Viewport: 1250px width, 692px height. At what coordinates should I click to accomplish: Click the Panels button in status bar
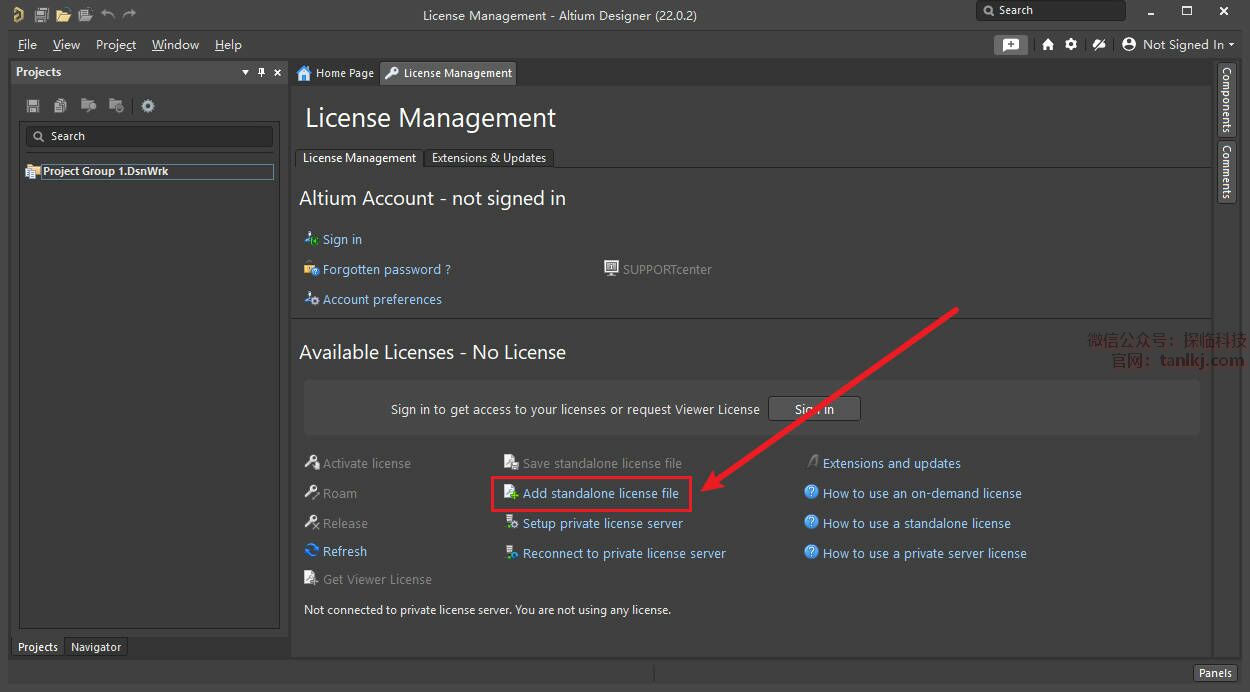coord(1215,673)
